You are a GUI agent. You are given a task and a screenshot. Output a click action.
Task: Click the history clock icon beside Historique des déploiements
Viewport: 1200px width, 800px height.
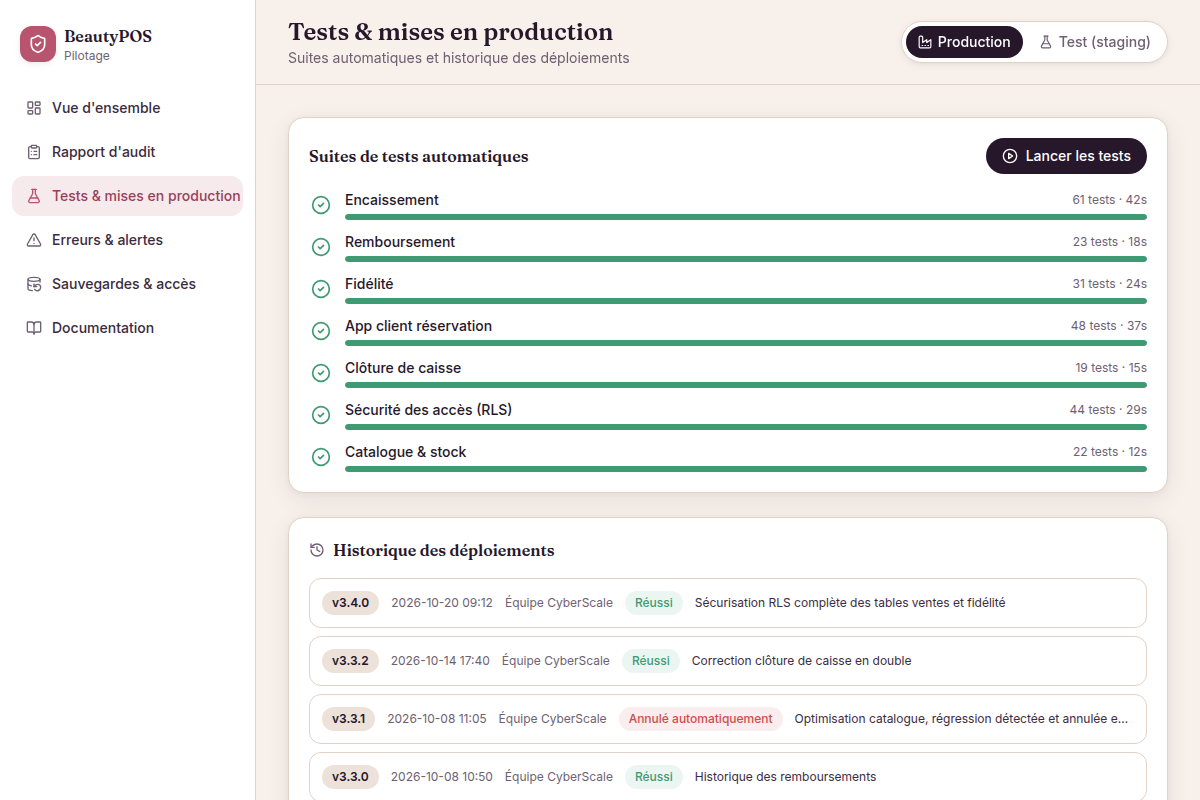point(317,550)
